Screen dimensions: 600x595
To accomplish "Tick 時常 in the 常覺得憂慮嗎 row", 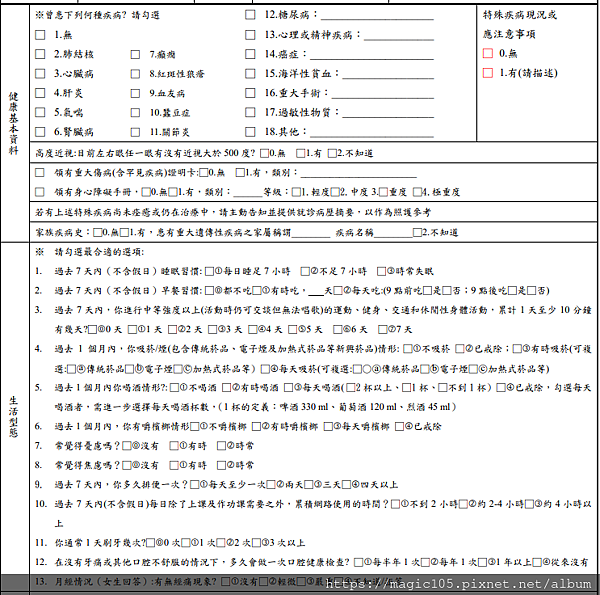I will point(221,445).
